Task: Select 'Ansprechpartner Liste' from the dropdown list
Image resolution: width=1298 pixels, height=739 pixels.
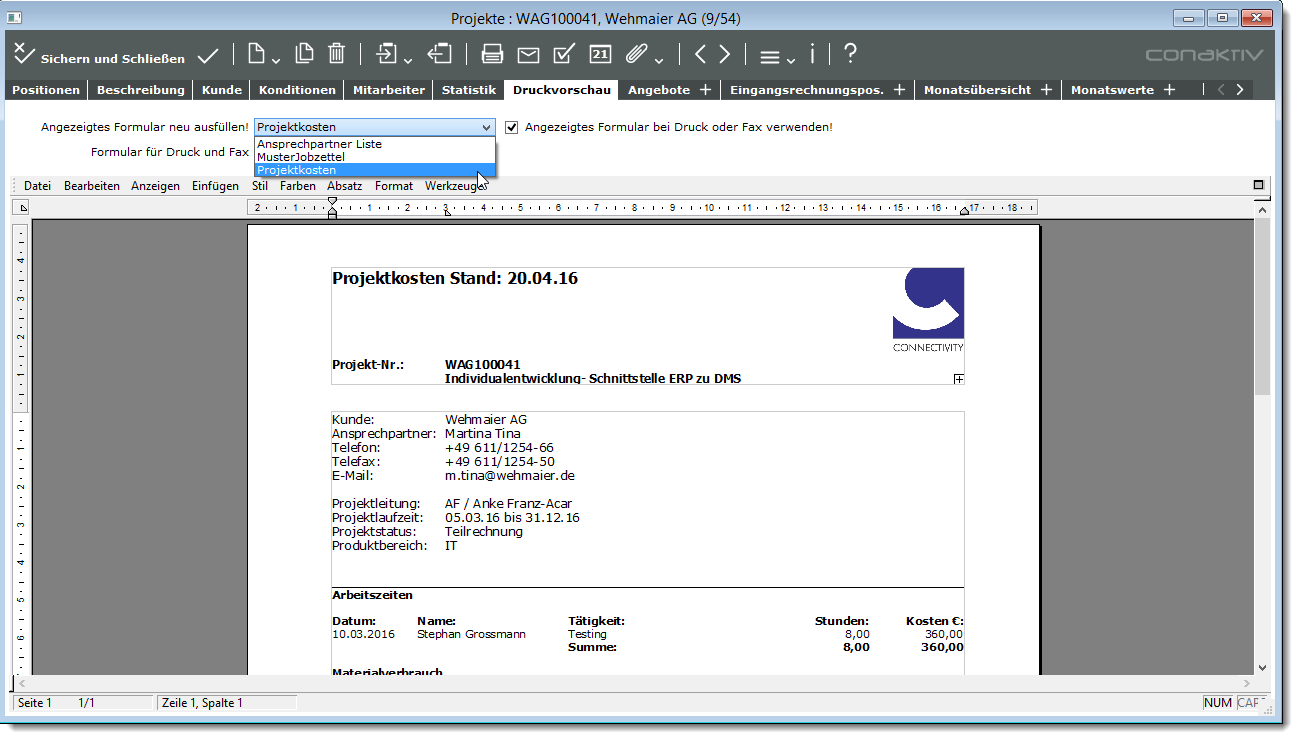Action: click(x=319, y=144)
